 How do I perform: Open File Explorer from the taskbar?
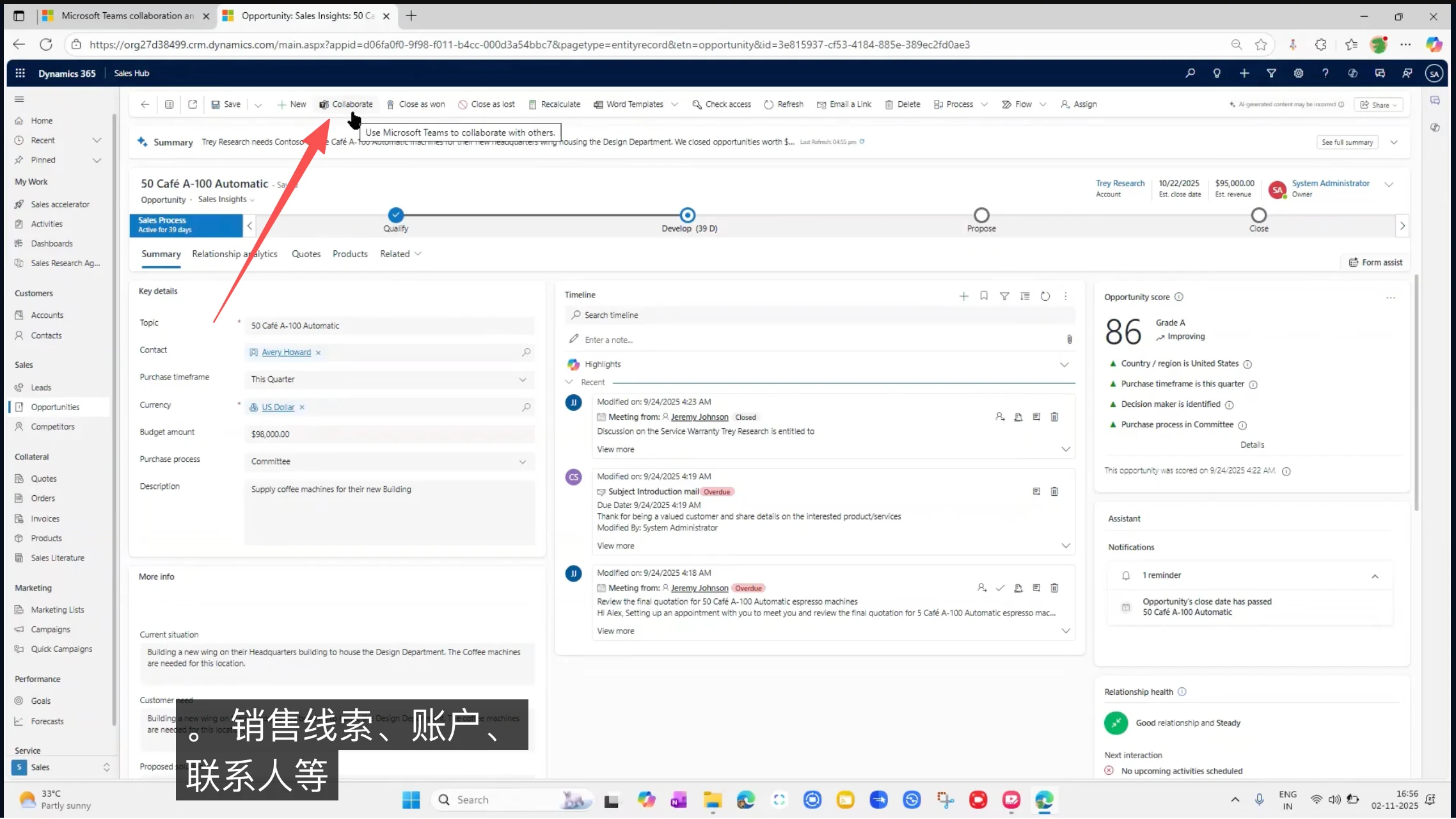coord(713,799)
